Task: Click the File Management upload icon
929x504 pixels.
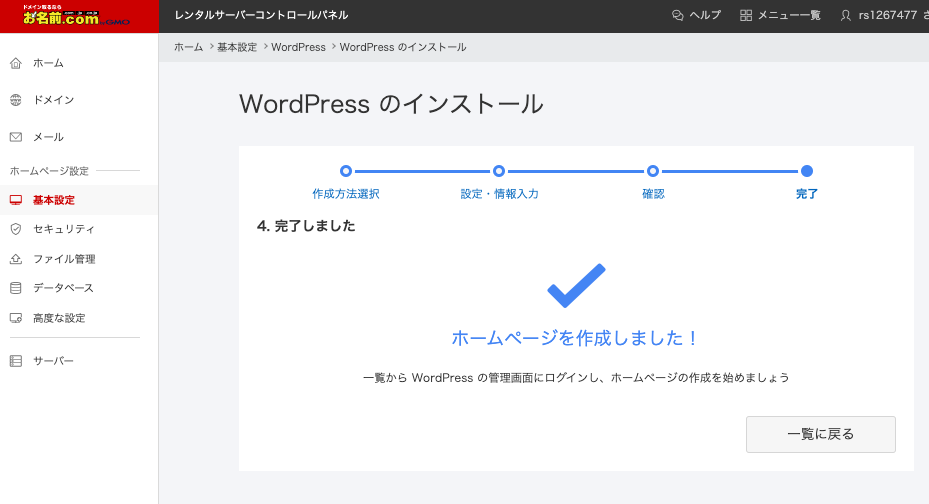Action: click(x=15, y=259)
